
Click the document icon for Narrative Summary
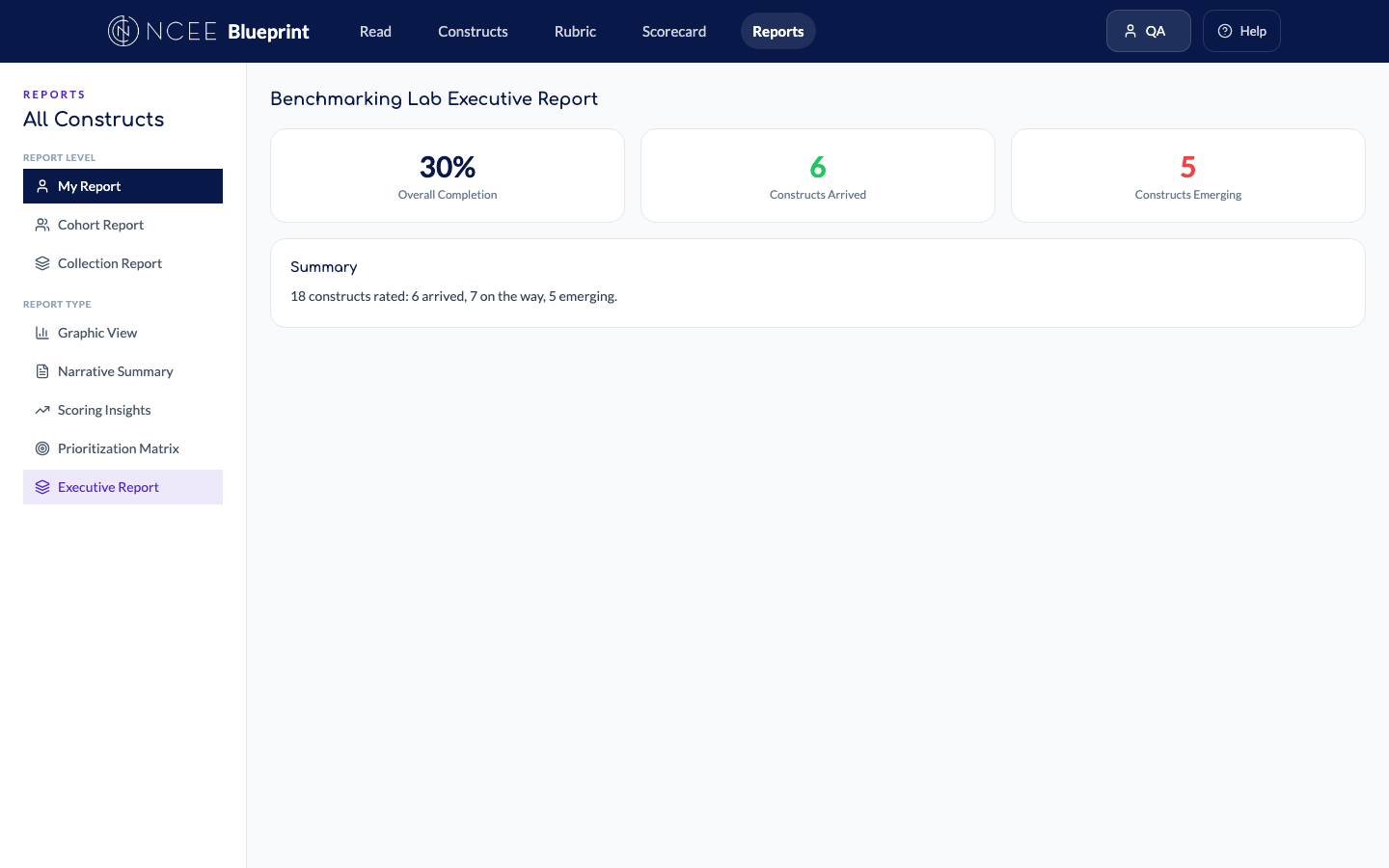(42, 371)
